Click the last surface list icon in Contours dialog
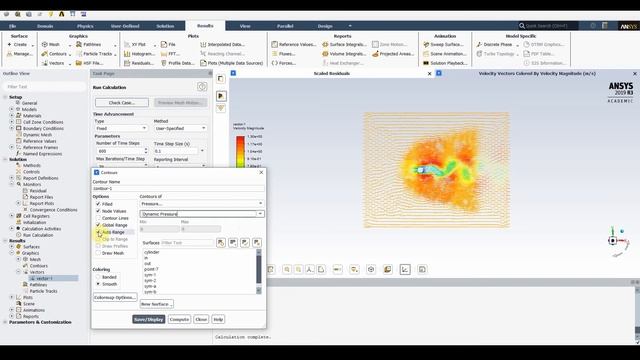 257,243
